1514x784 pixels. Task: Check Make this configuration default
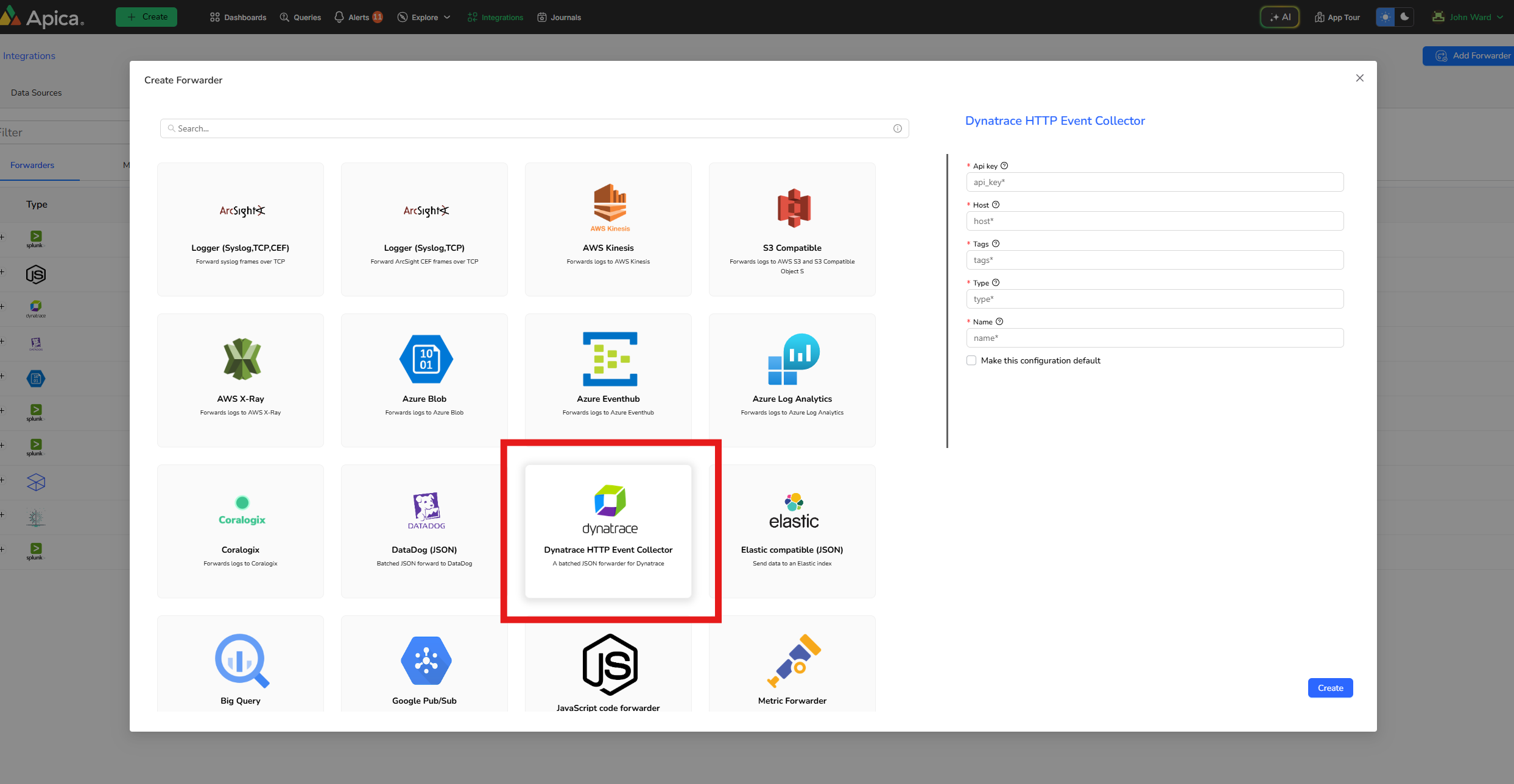pos(971,360)
